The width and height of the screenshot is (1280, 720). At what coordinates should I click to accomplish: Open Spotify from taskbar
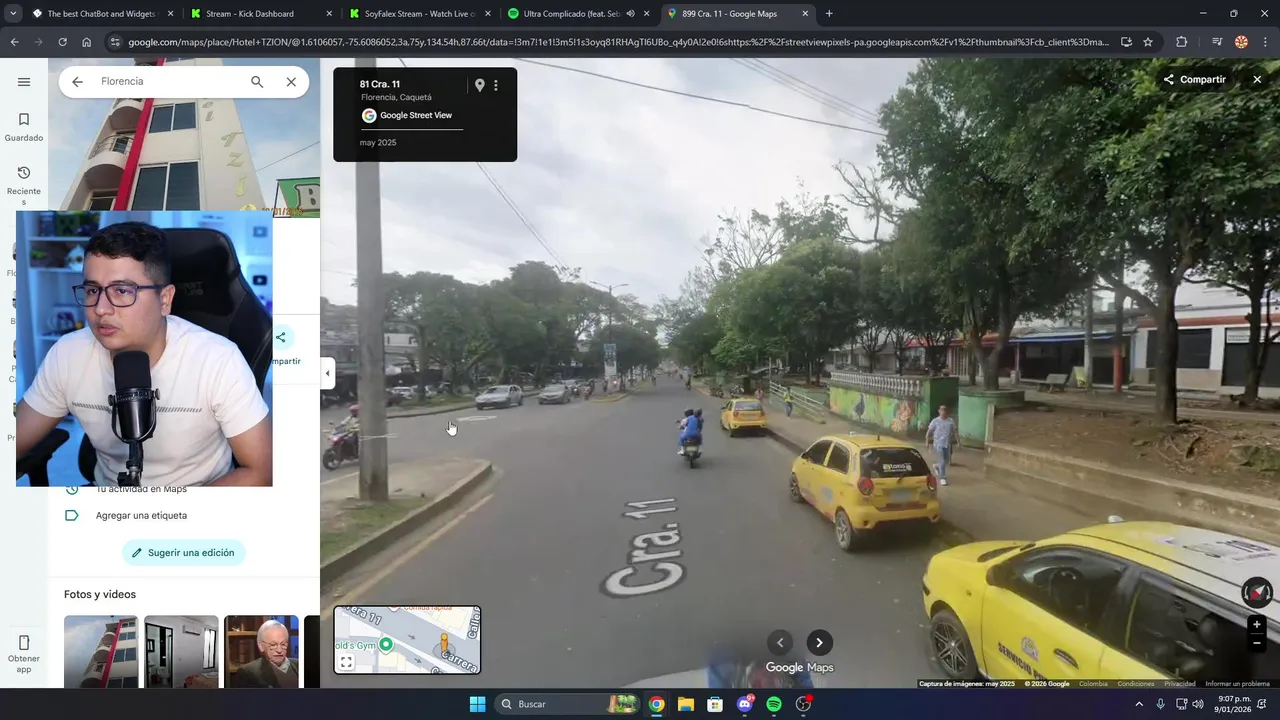(x=774, y=704)
